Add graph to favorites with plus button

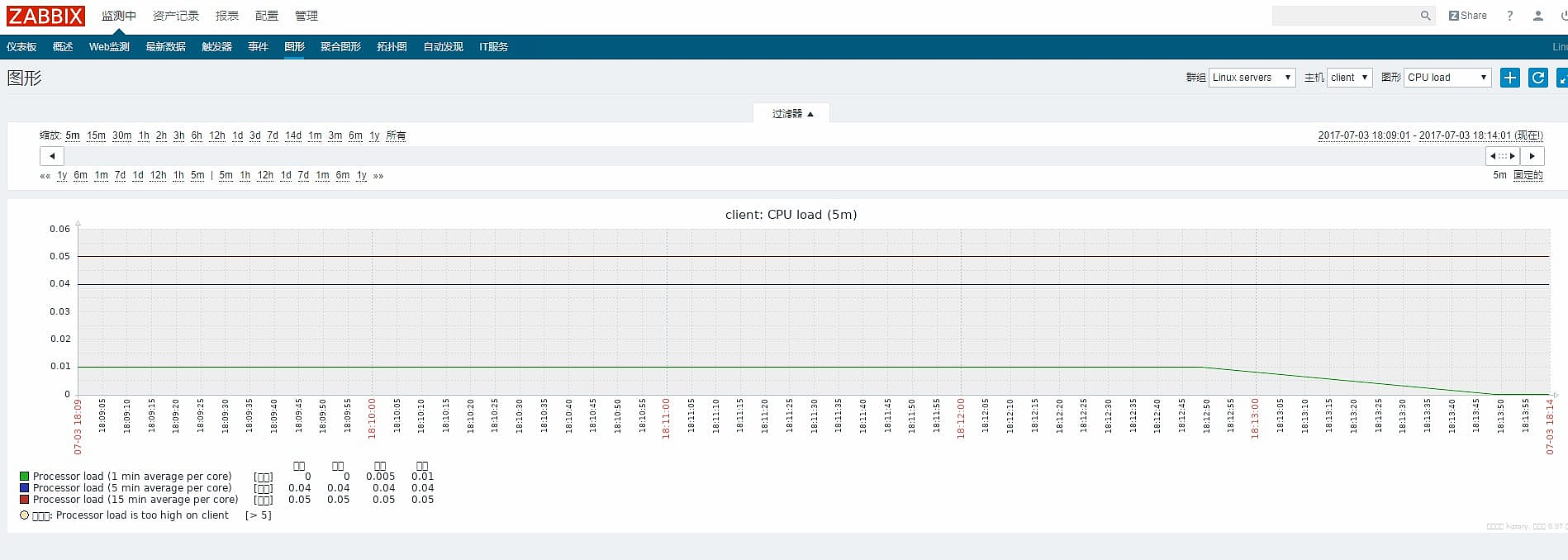[1509, 78]
